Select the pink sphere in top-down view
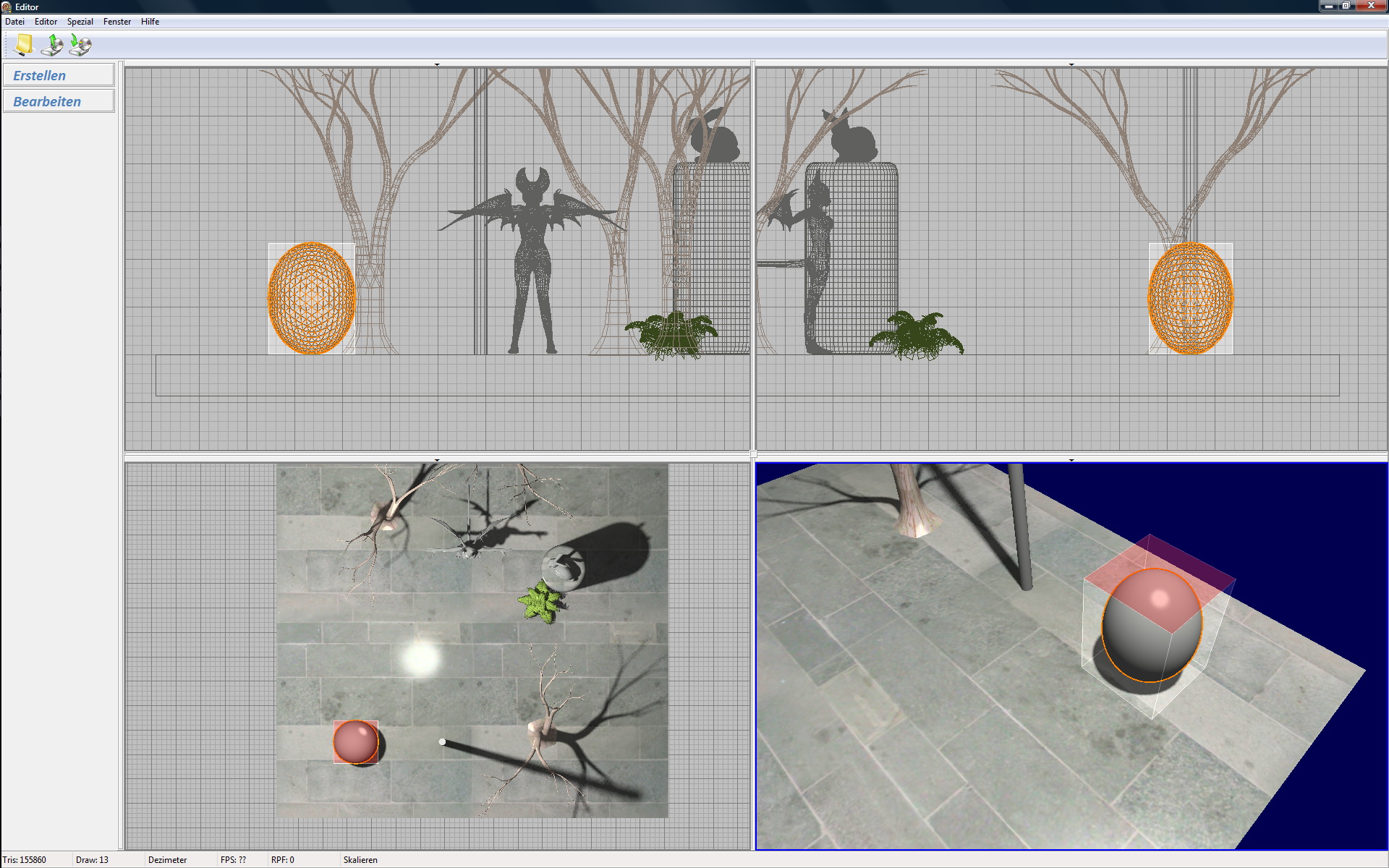Viewport: 1389px width, 868px height. click(355, 741)
